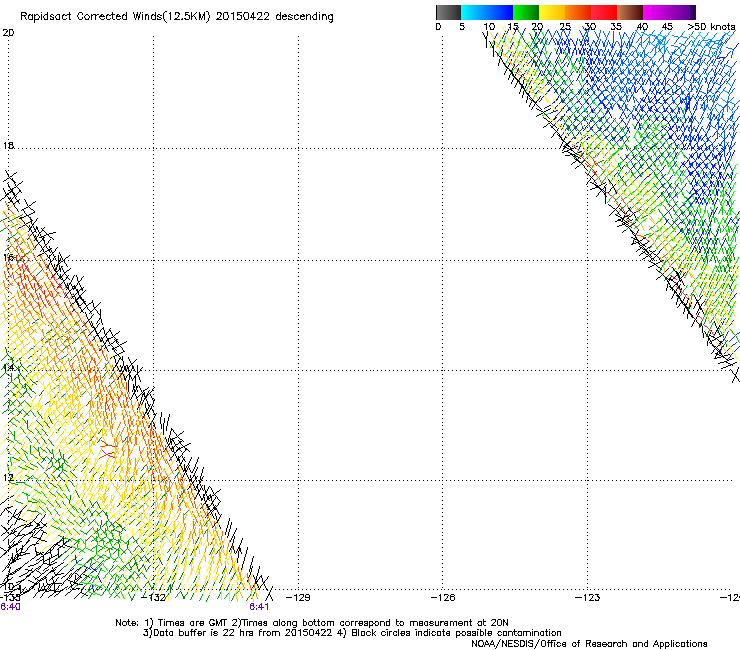Click the purple 45-50 knots color swatch

[x=682, y=12]
